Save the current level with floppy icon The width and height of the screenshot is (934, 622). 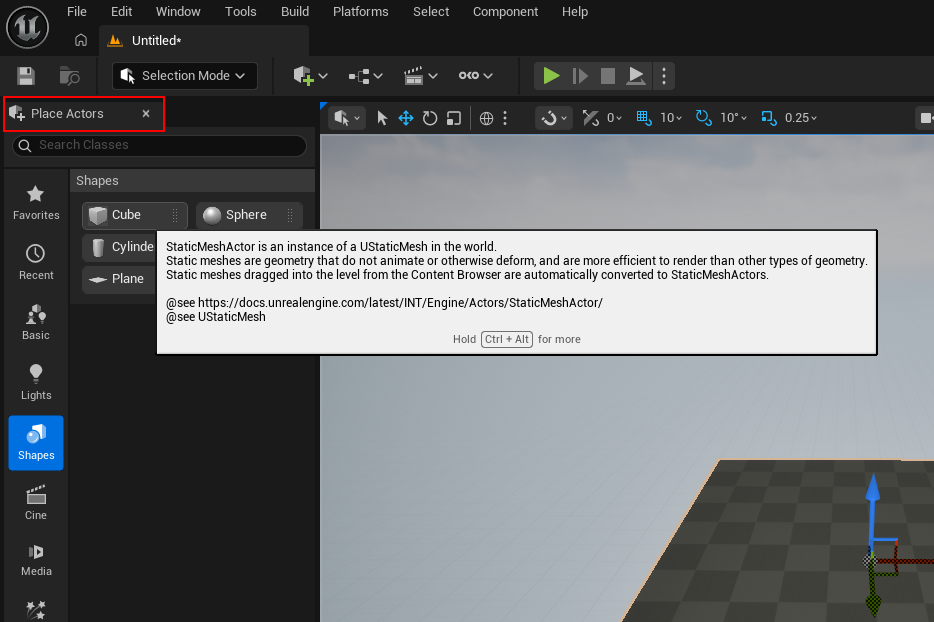coord(26,76)
